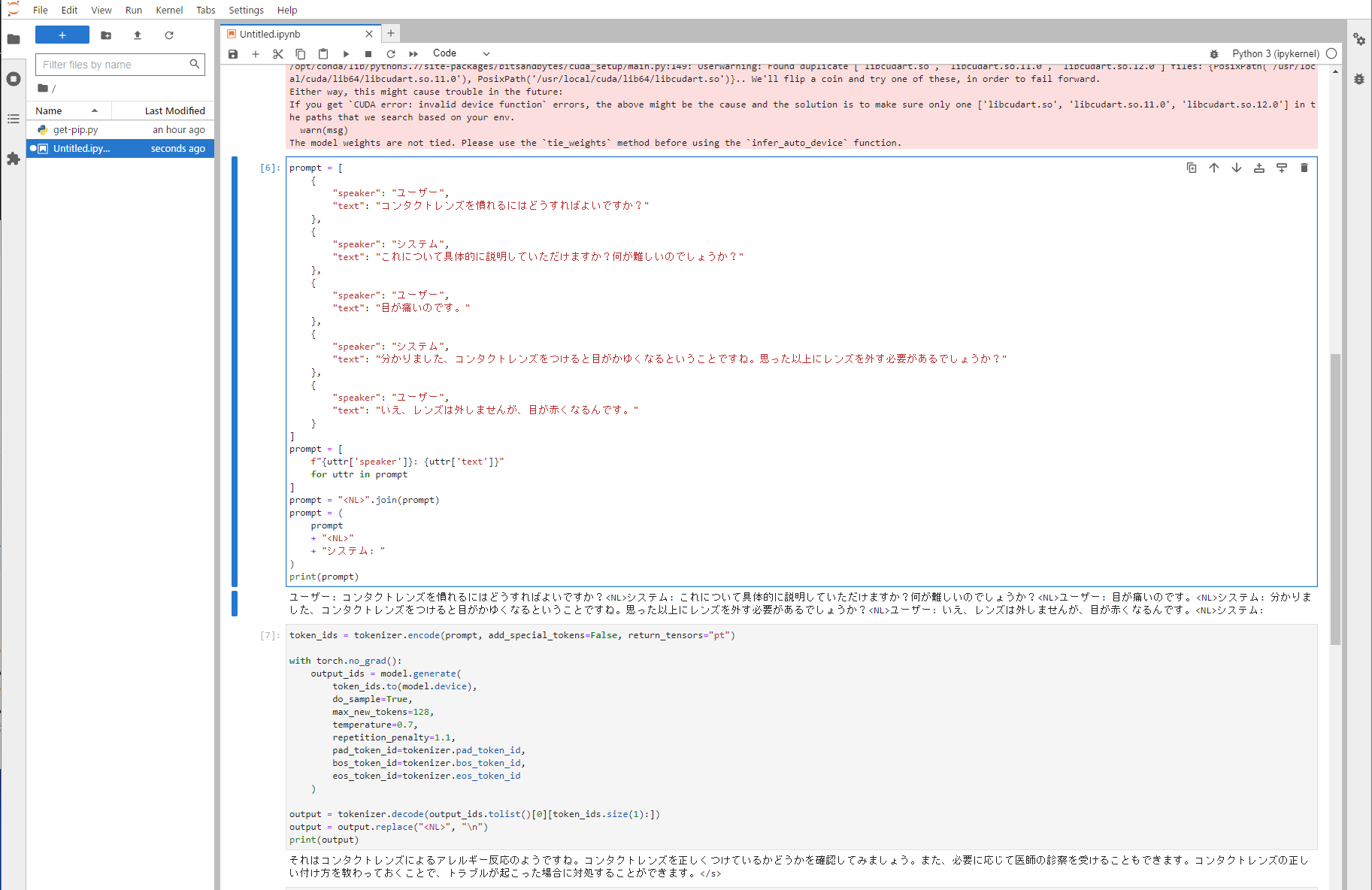The width and height of the screenshot is (1372, 890).
Task: Switch kernel via Python 3 (ipykernel)
Action: coord(1276,53)
